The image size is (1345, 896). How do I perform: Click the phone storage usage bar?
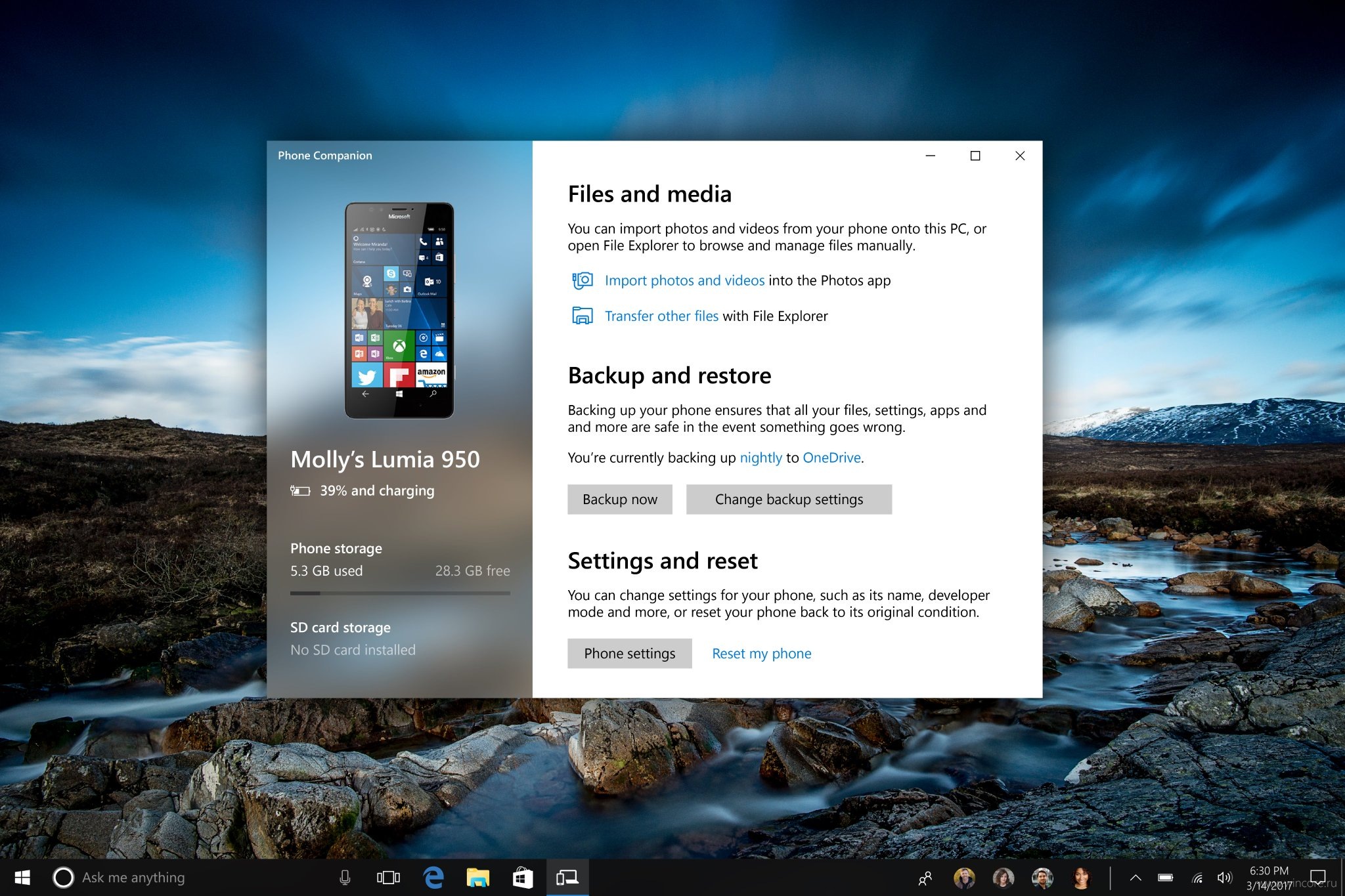[x=400, y=593]
